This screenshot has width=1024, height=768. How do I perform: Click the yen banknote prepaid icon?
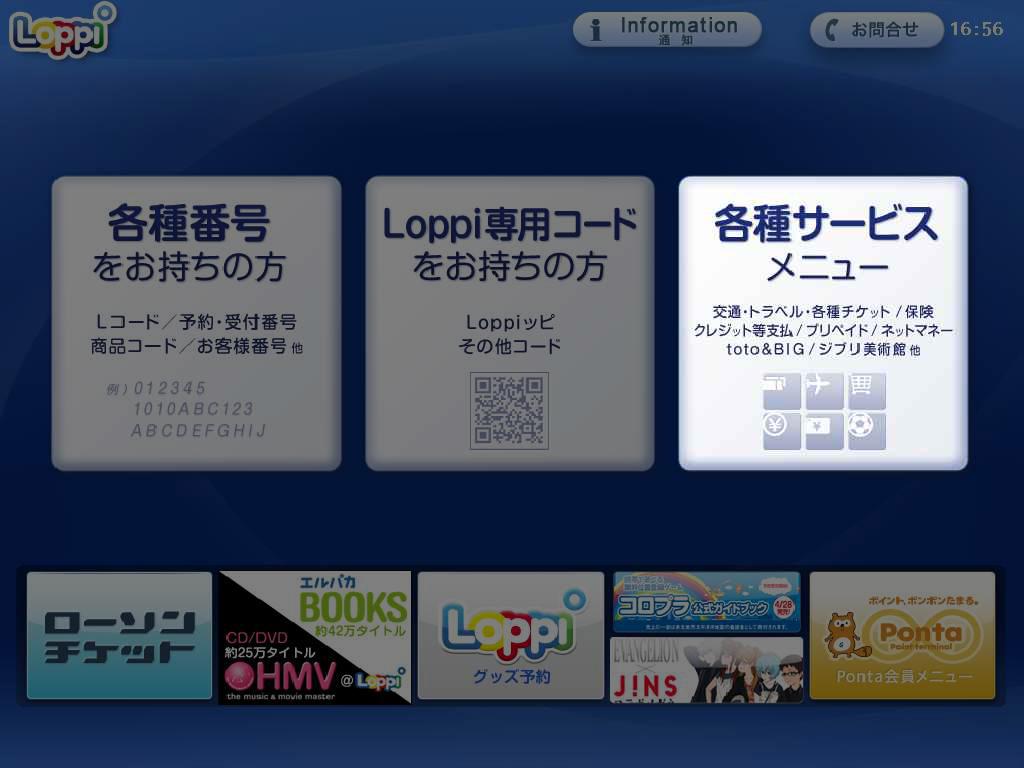point(824,431)
